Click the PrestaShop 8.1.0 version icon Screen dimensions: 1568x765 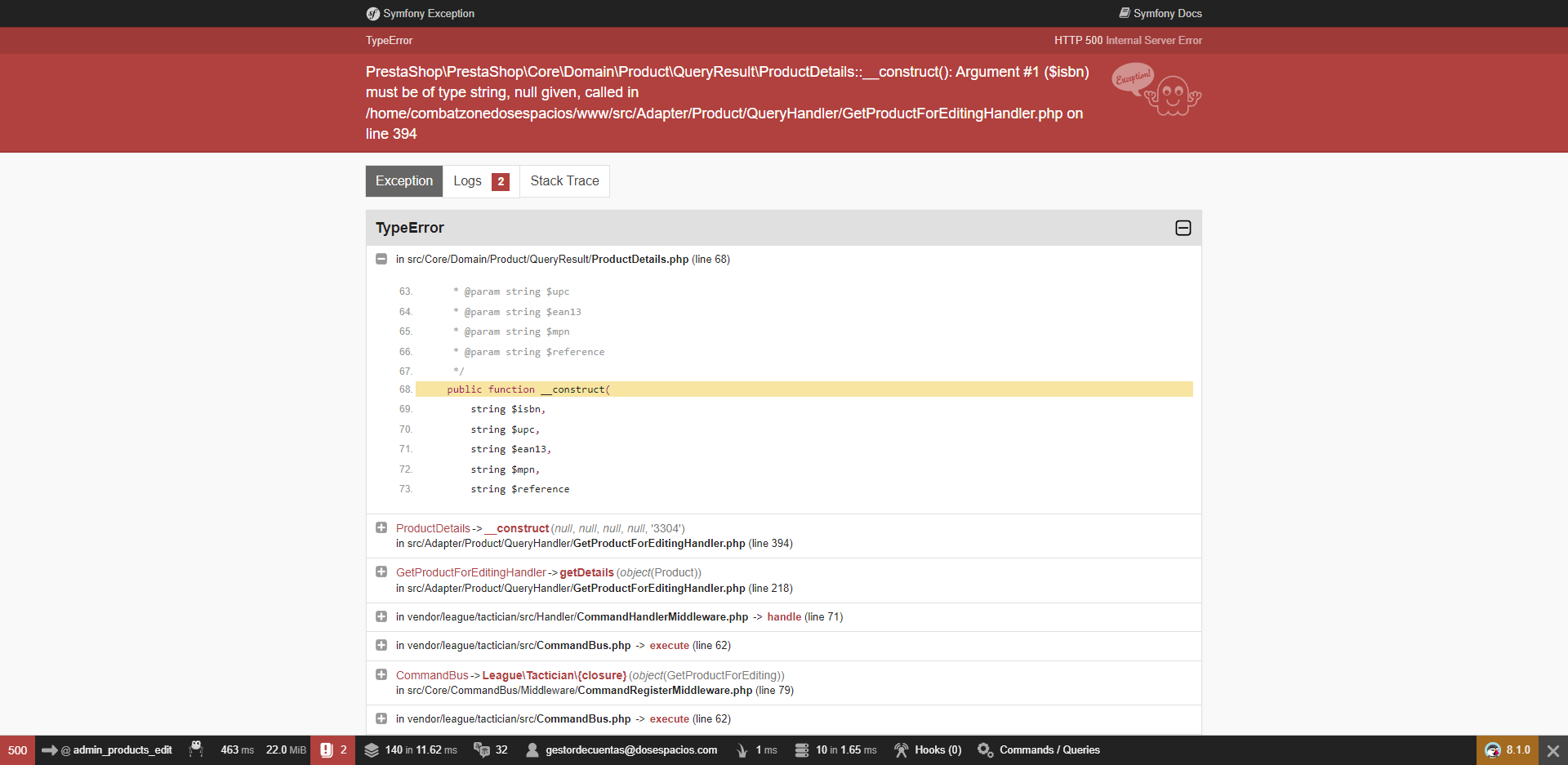1493,750
